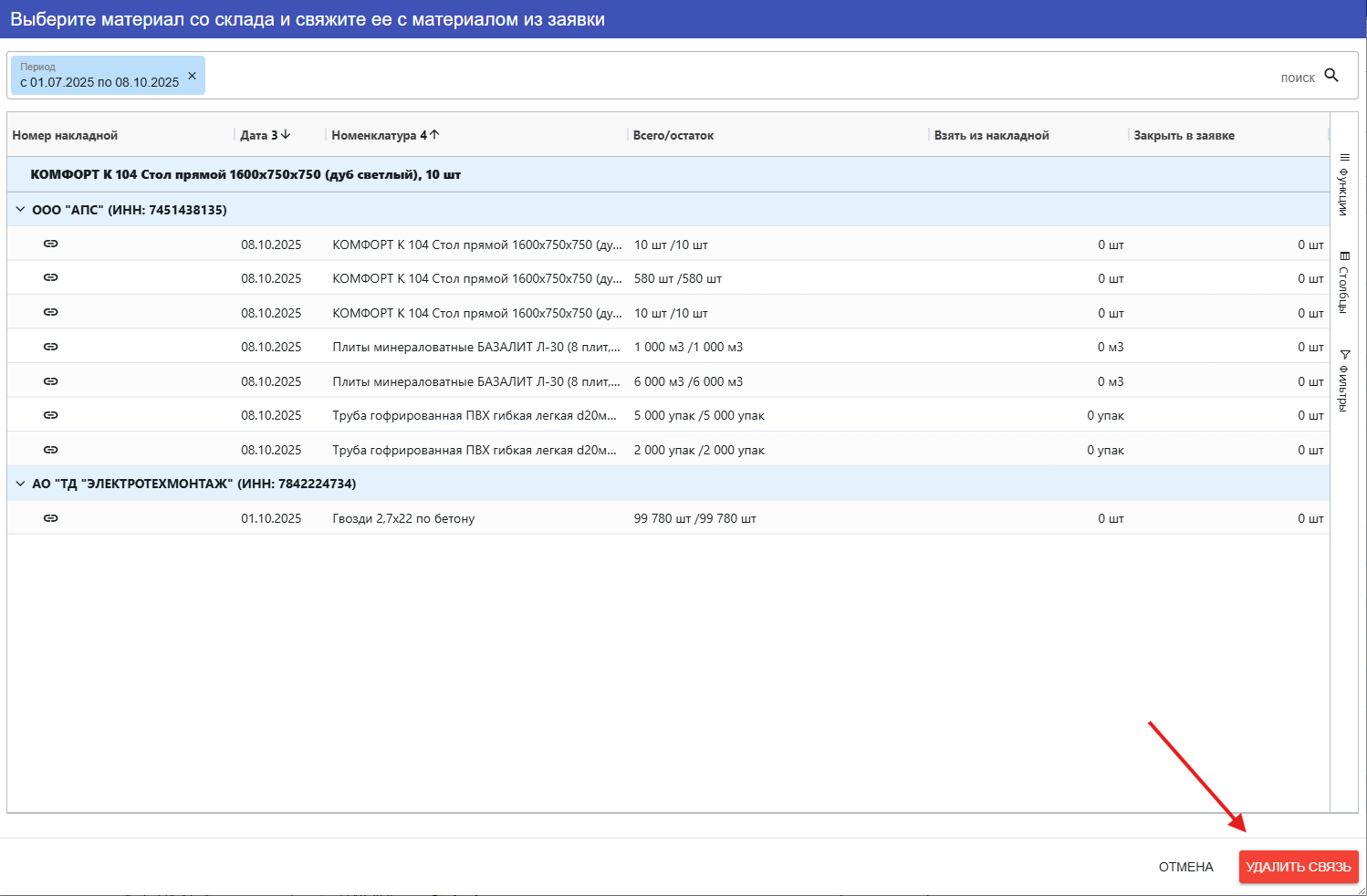The width and height of the screenshot is (1367, 896).
Task: Click link icon for 2 000 упак Труба row
Action: click(51, 450)
